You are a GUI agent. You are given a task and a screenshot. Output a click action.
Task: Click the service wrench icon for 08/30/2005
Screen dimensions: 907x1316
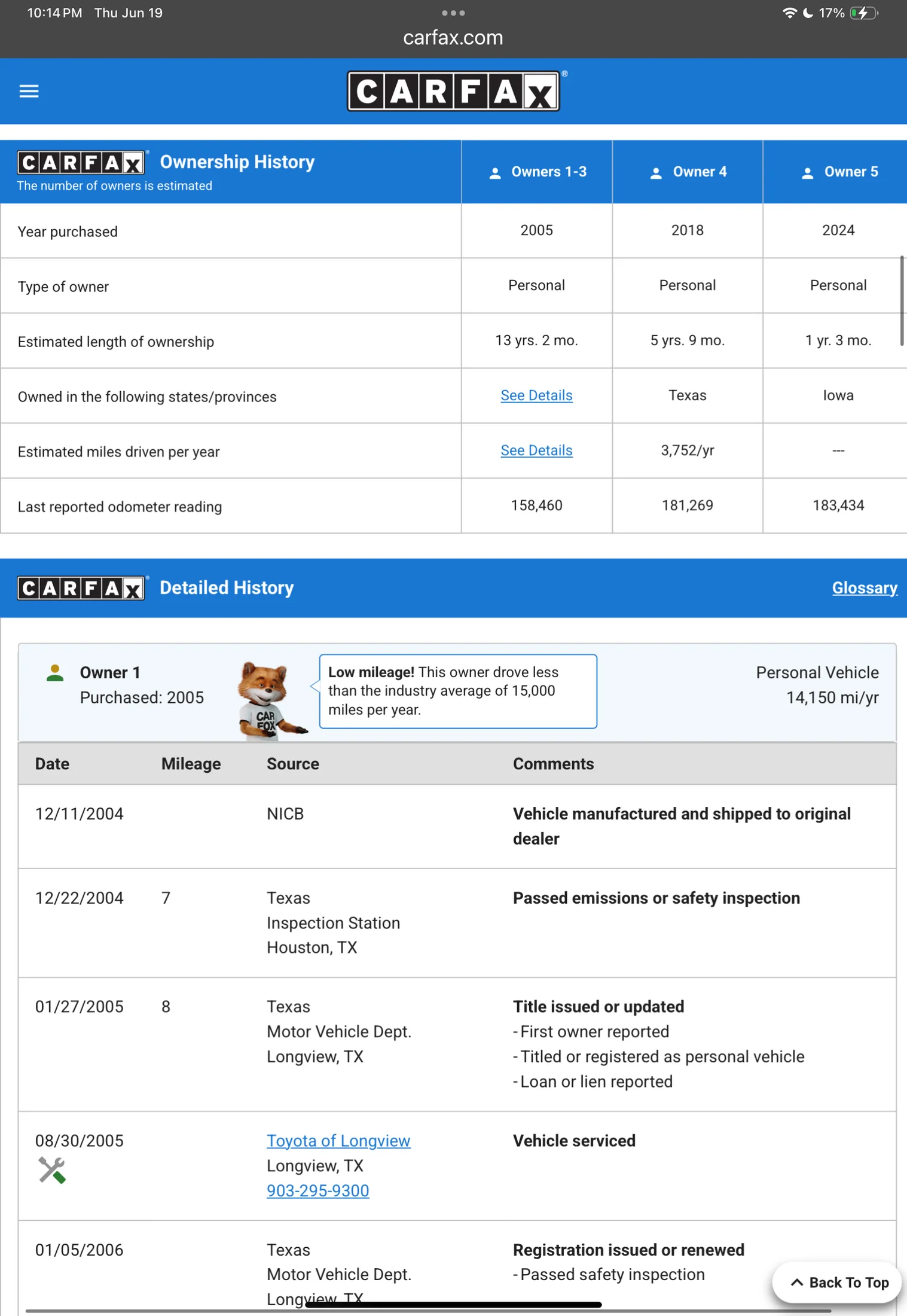pos(52,1170)
